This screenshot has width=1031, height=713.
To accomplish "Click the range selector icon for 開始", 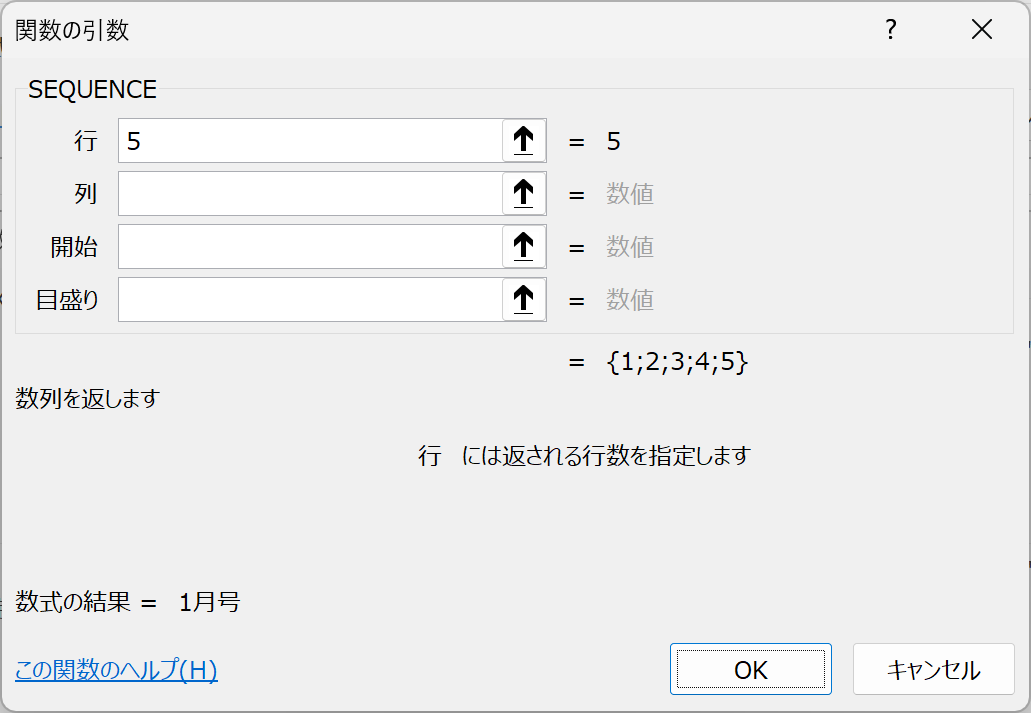I will [524, 247].
